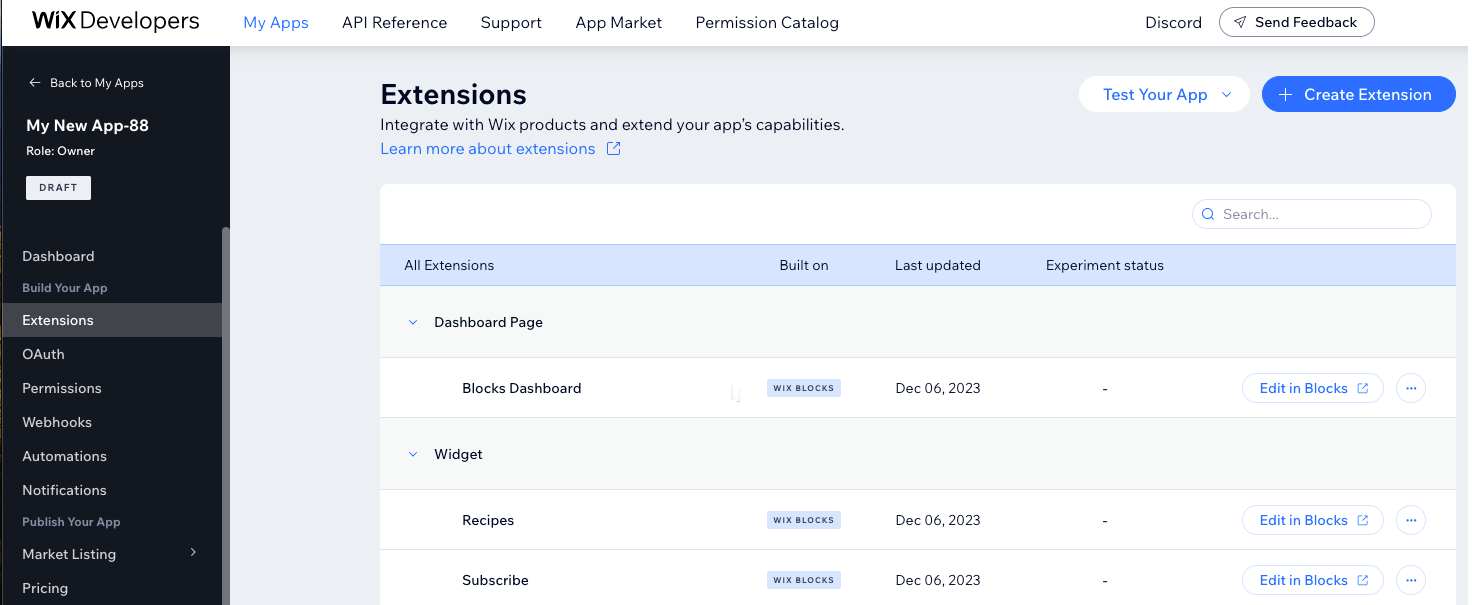Screen dimensions: 1472x605
Task: Open Market Listing in the sidebar
Action: point(69,554)
